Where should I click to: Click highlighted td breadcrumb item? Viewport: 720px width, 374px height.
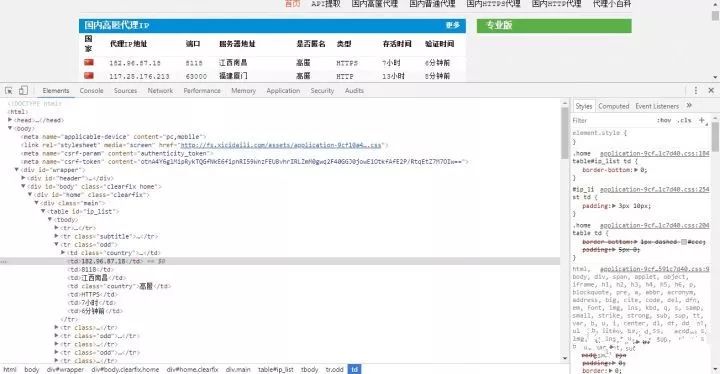click(354, 369)
